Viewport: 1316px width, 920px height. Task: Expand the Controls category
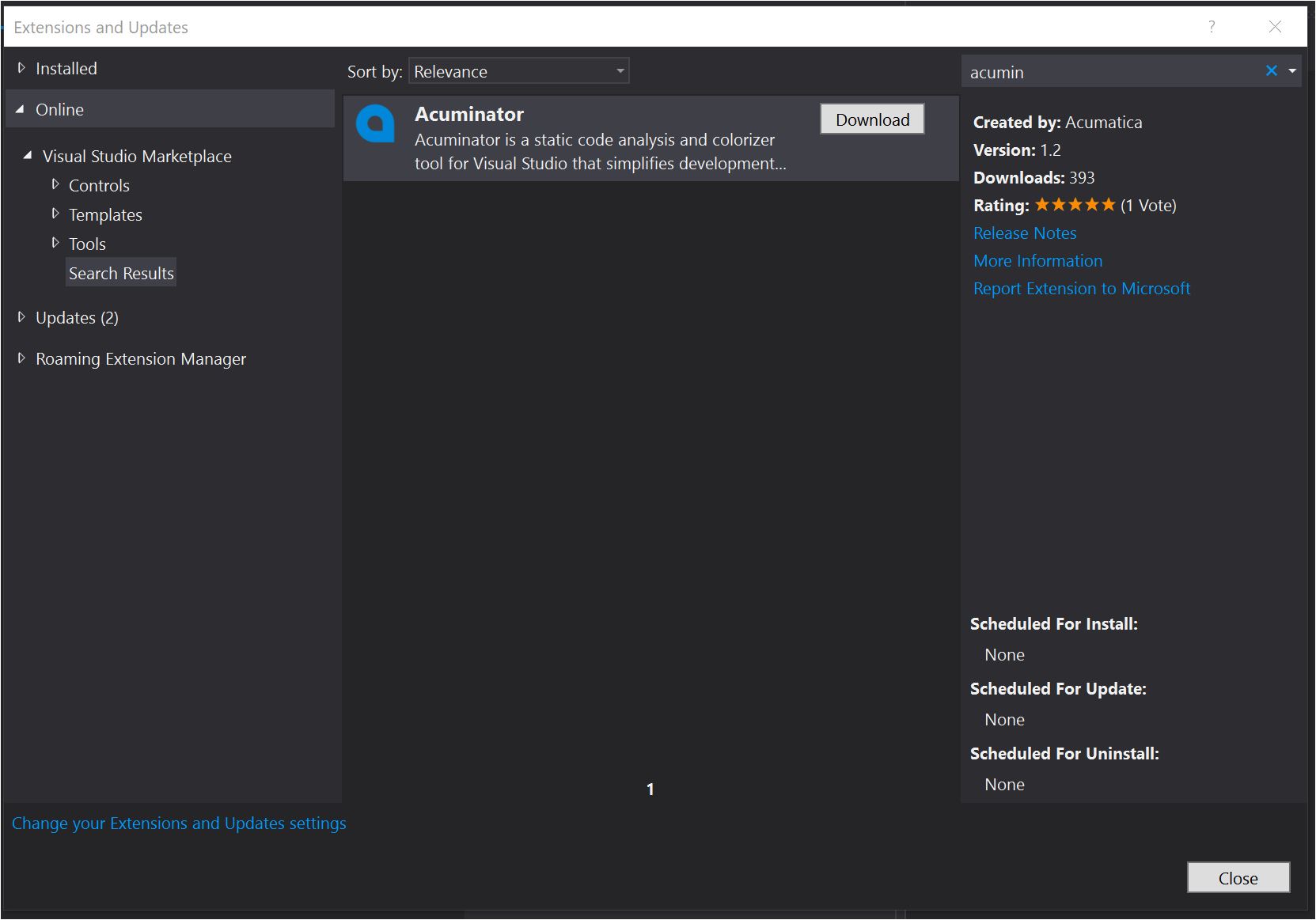point(55,184)
